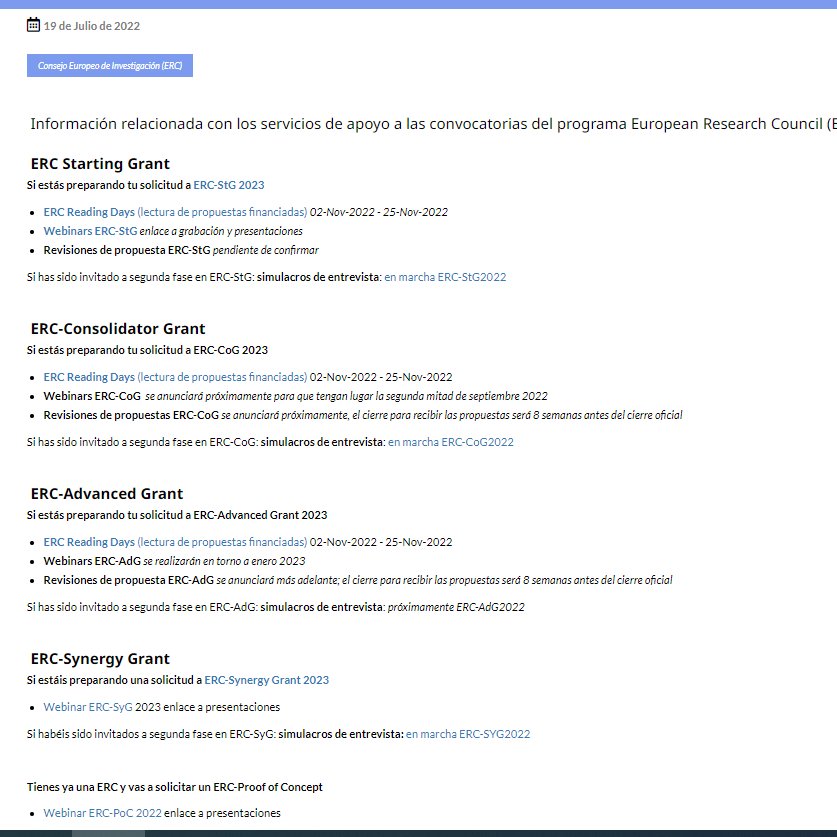Open the ERC-StG 2023 link
This screenshot has height=837, width=837.
tap(228, 185)
